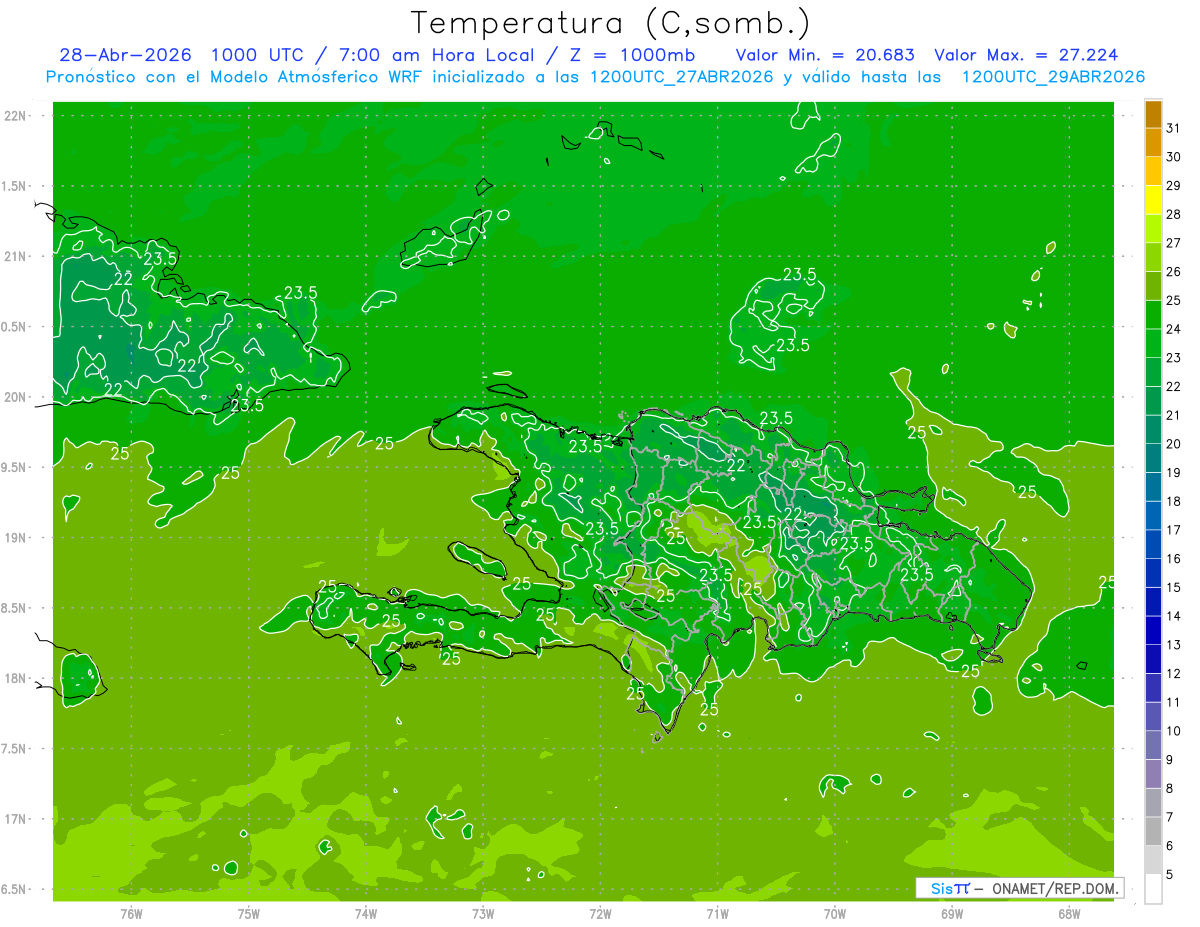
Task: Click the 68W longitude axis label
Action: click(x=1069, y=912)
